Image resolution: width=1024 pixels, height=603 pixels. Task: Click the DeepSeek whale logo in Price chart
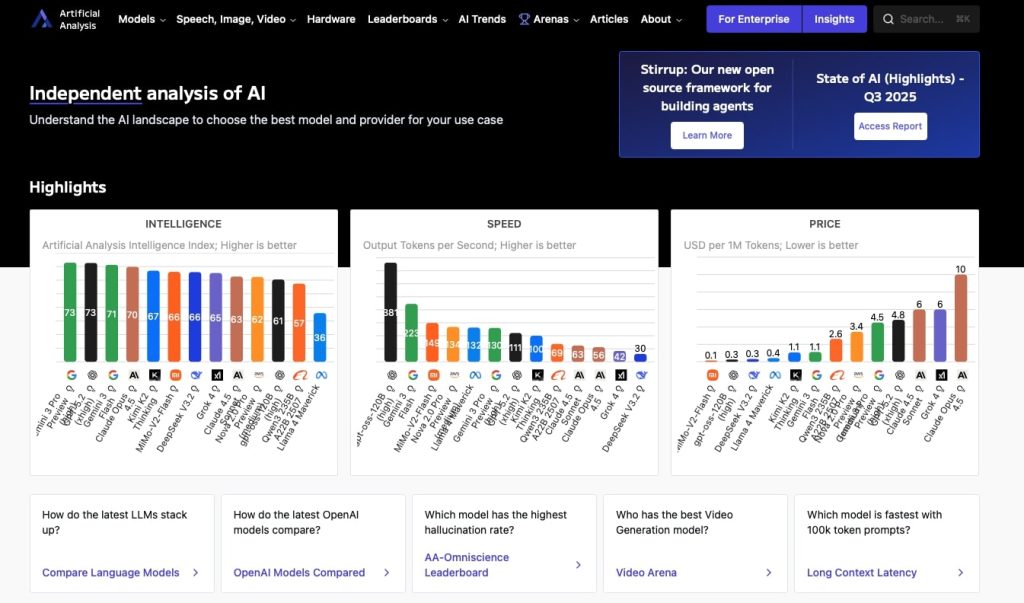(753, 374)
